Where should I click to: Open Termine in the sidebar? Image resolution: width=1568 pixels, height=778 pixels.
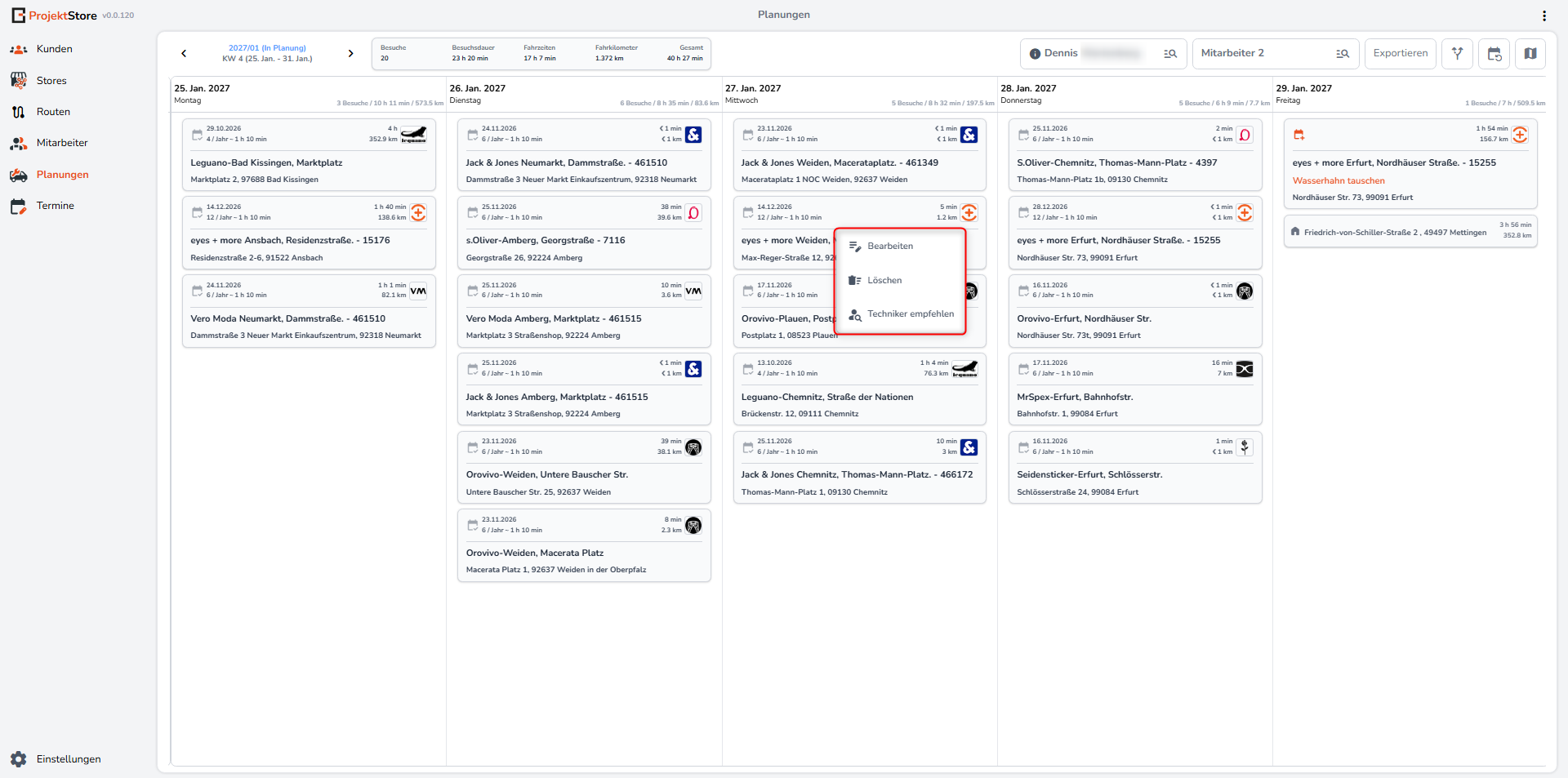(x=55, y=206)
